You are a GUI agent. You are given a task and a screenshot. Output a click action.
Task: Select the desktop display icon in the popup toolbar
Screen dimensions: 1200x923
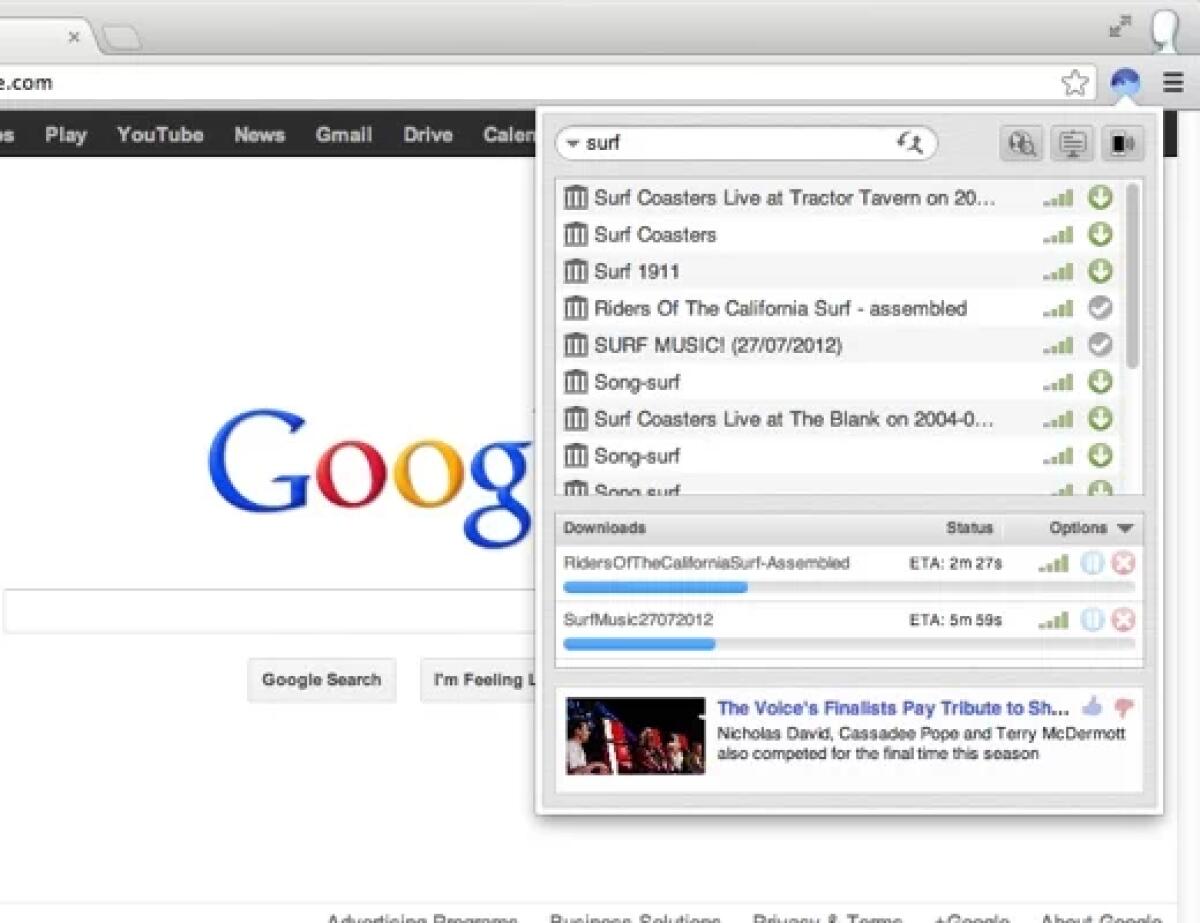point(1072,143)
